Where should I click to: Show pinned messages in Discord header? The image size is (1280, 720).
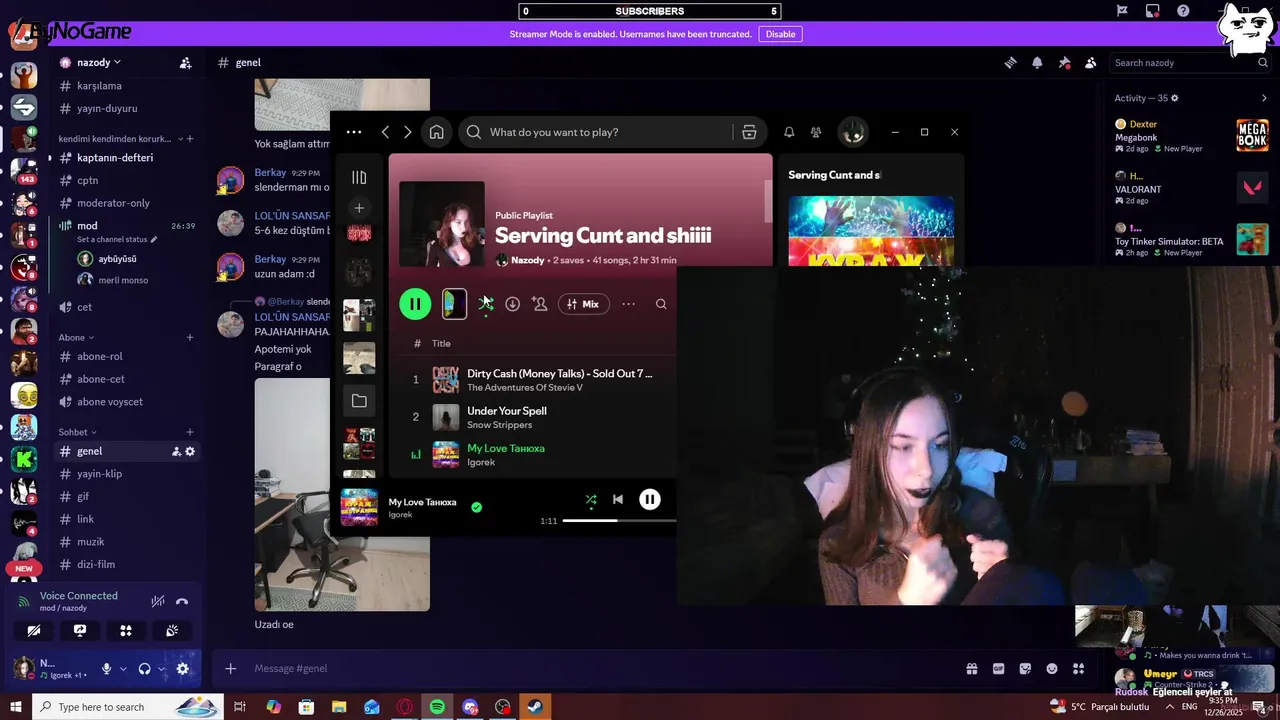pyautogui.click(x=1064, y=63)
